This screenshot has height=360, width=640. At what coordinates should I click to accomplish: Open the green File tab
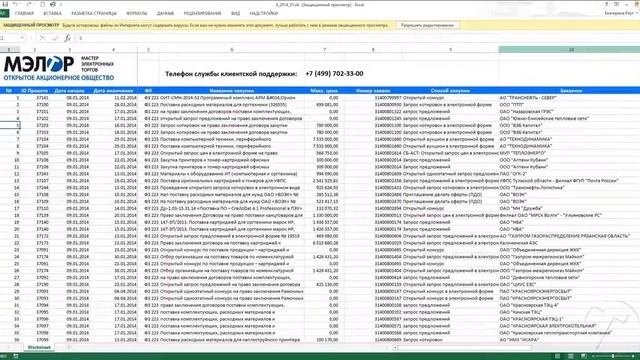pyautogui.click(x=4, y=13)
